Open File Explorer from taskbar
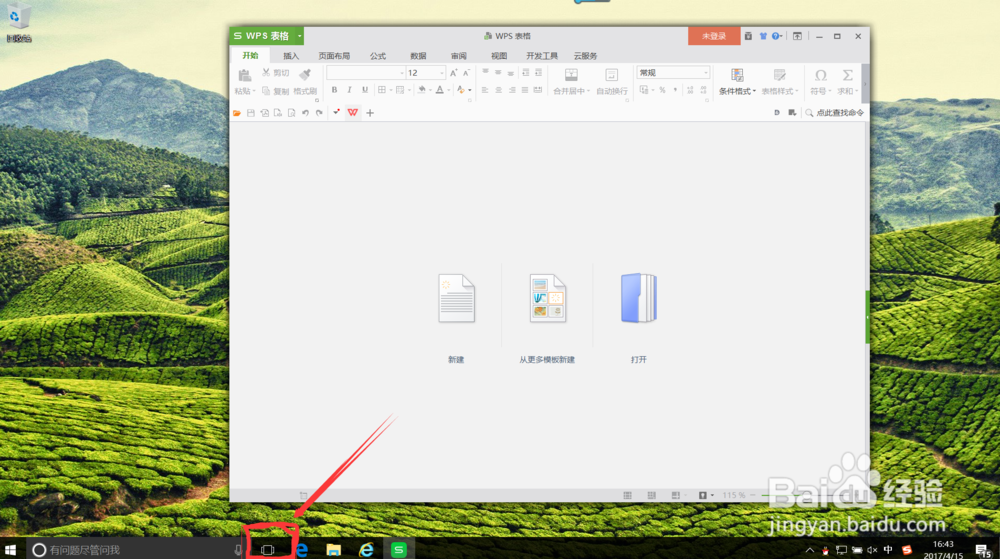Image resolution: width=1000 pixels, height=559 pixels. click(334, 549)
